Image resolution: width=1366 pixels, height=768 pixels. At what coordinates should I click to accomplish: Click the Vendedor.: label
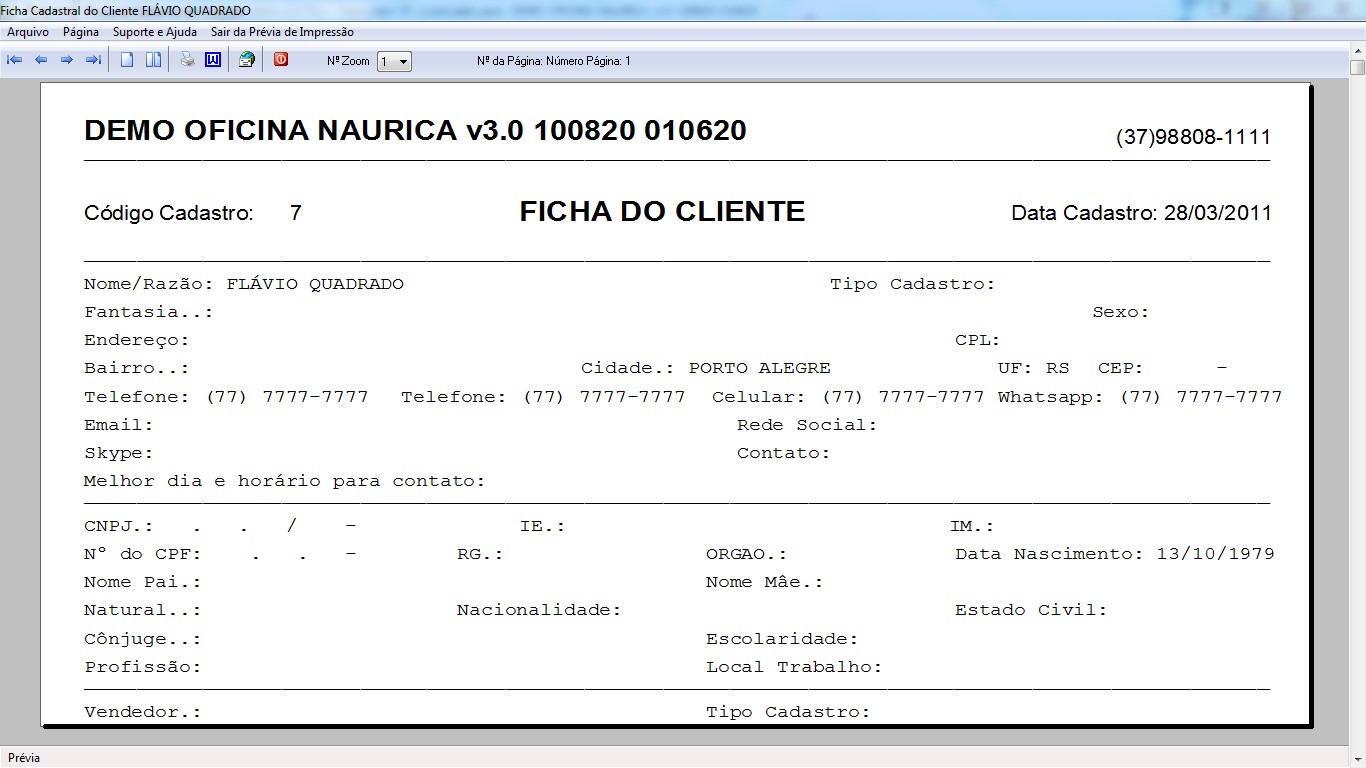(x=143, y=712)
